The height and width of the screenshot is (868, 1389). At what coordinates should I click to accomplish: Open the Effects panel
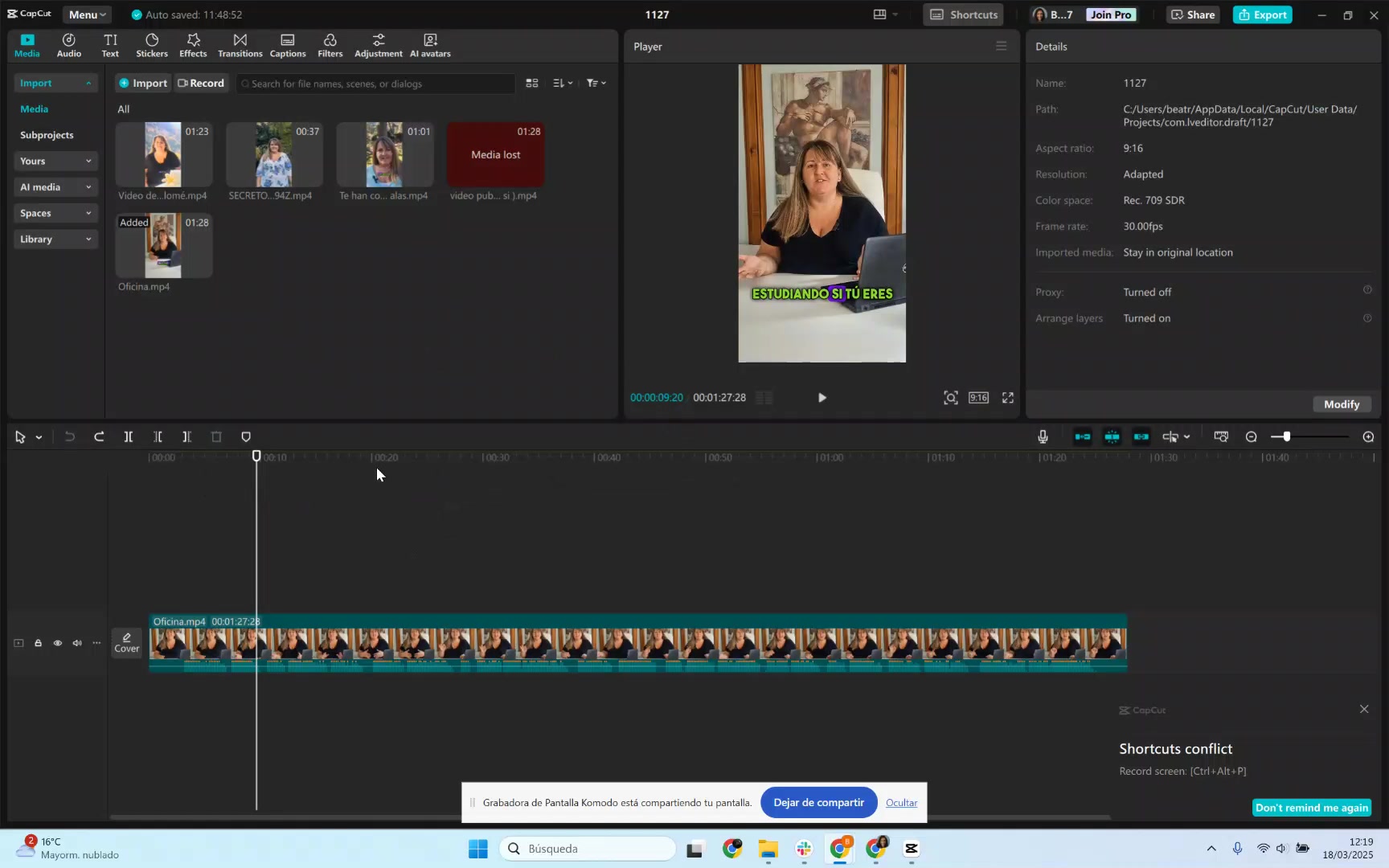pyautogui.click(x=193, y=46)
